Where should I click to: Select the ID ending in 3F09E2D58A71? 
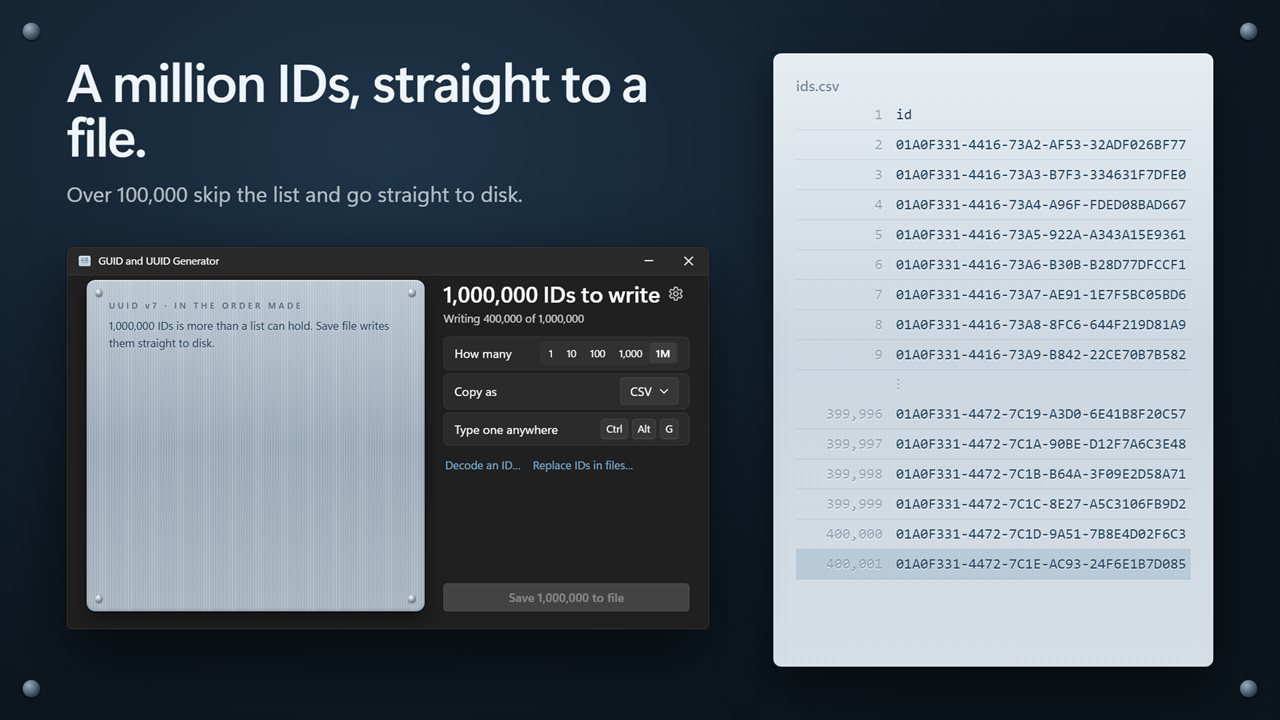tap(1041, 474)
